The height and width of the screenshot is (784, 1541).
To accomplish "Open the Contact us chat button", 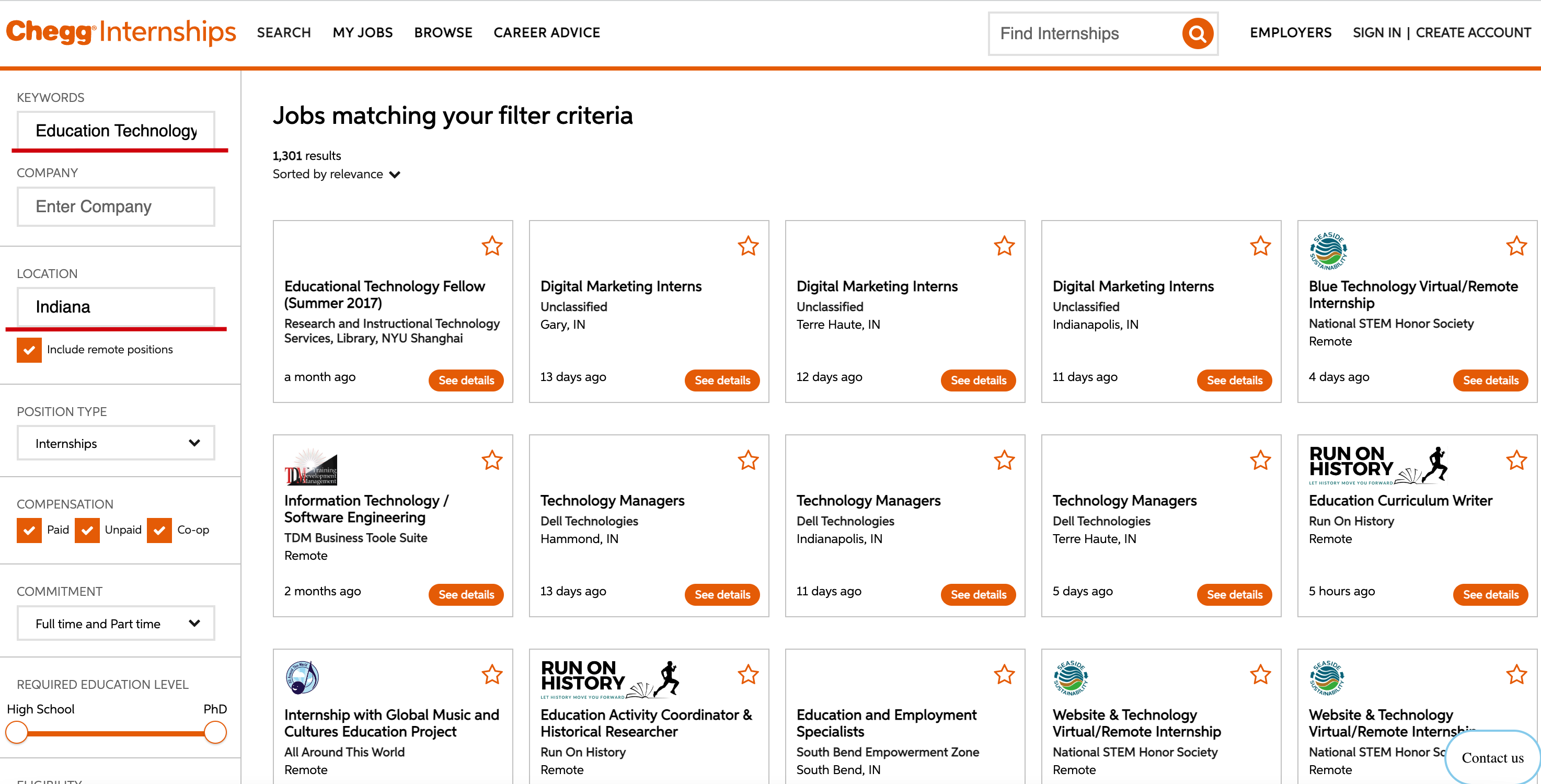I will [1492, 758].
